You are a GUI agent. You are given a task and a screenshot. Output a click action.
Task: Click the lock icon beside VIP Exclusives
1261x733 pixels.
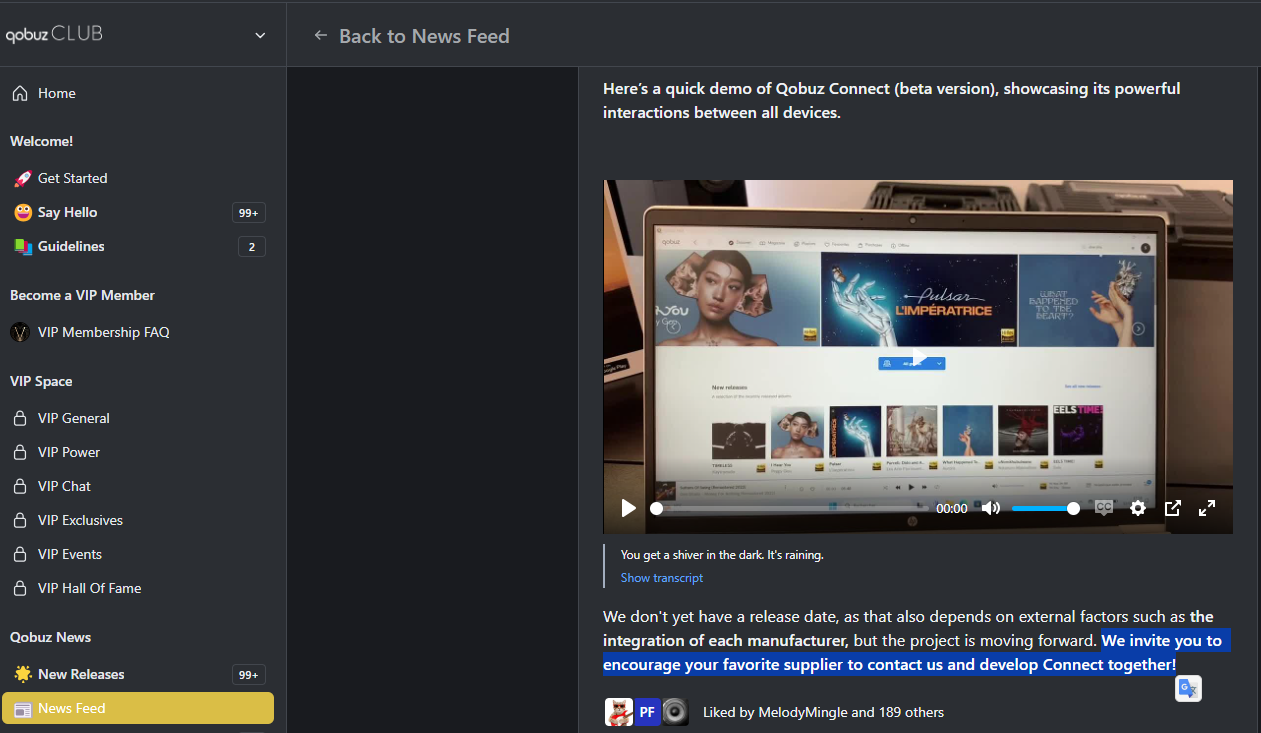20,520
